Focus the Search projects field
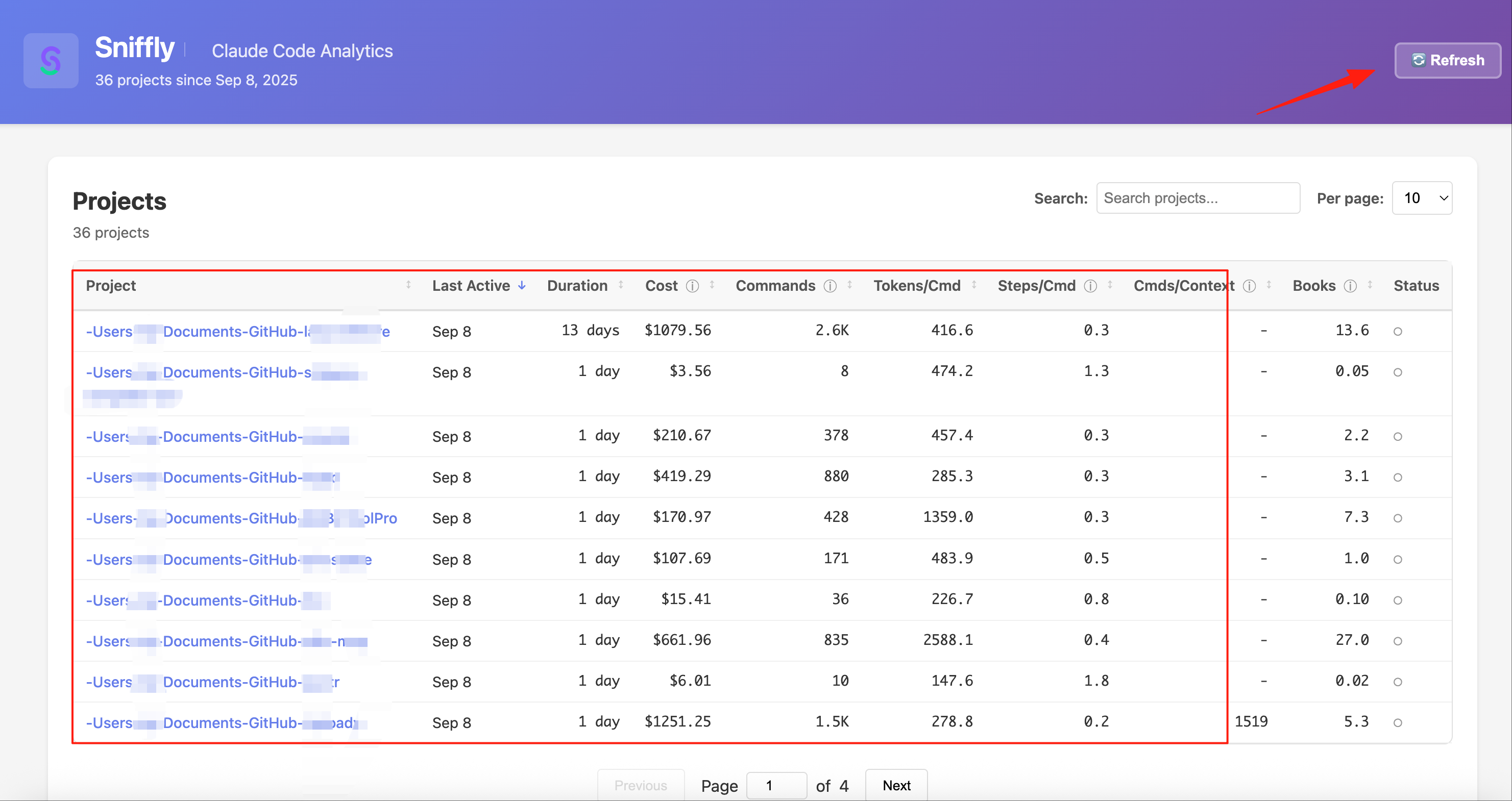Image resolution: width=1512 pixels, height=801 pixels. (x=1198, y=198)
